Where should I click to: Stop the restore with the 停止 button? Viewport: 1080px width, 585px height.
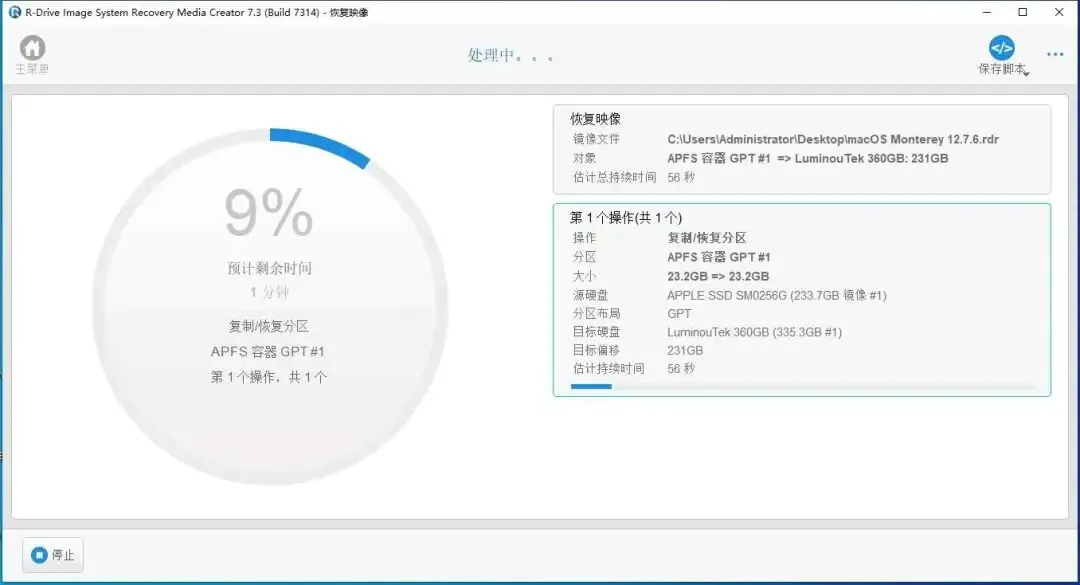53,555
